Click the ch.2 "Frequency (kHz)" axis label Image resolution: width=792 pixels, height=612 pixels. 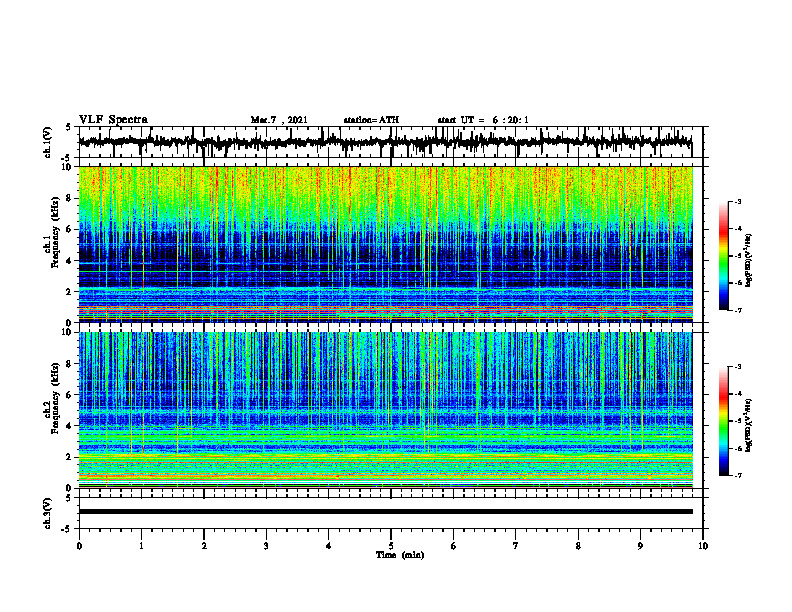56,399
